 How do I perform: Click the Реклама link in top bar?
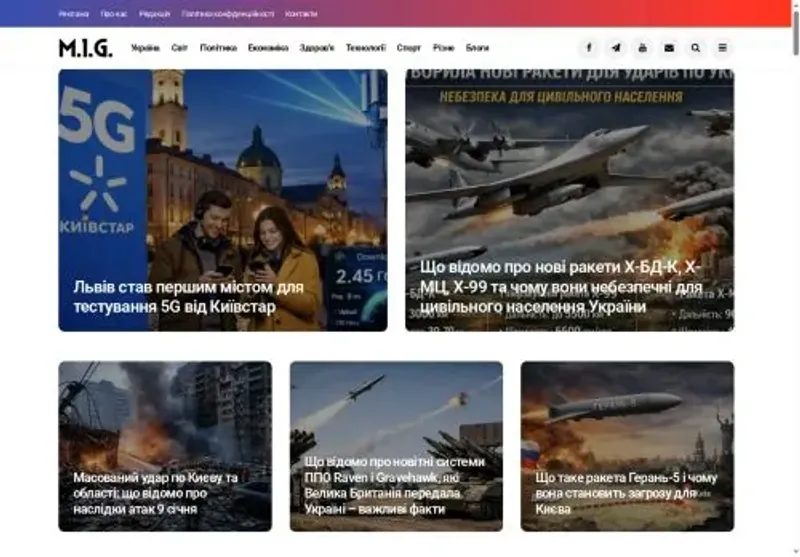74,14
